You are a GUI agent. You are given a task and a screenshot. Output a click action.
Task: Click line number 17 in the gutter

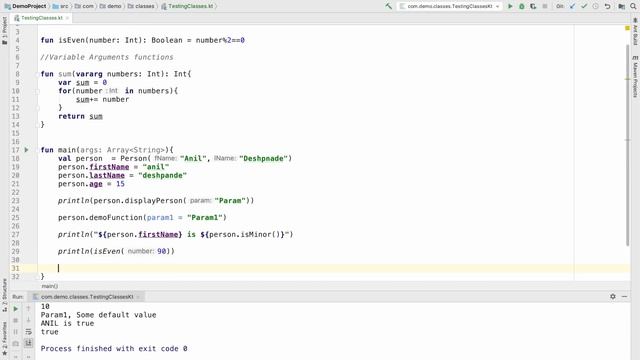pos(15,150)
